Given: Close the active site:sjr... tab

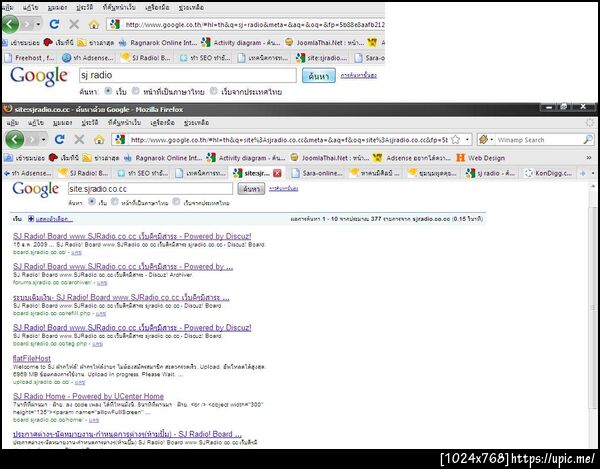Looking at the screenshot, I should click(x=277, y=173).
